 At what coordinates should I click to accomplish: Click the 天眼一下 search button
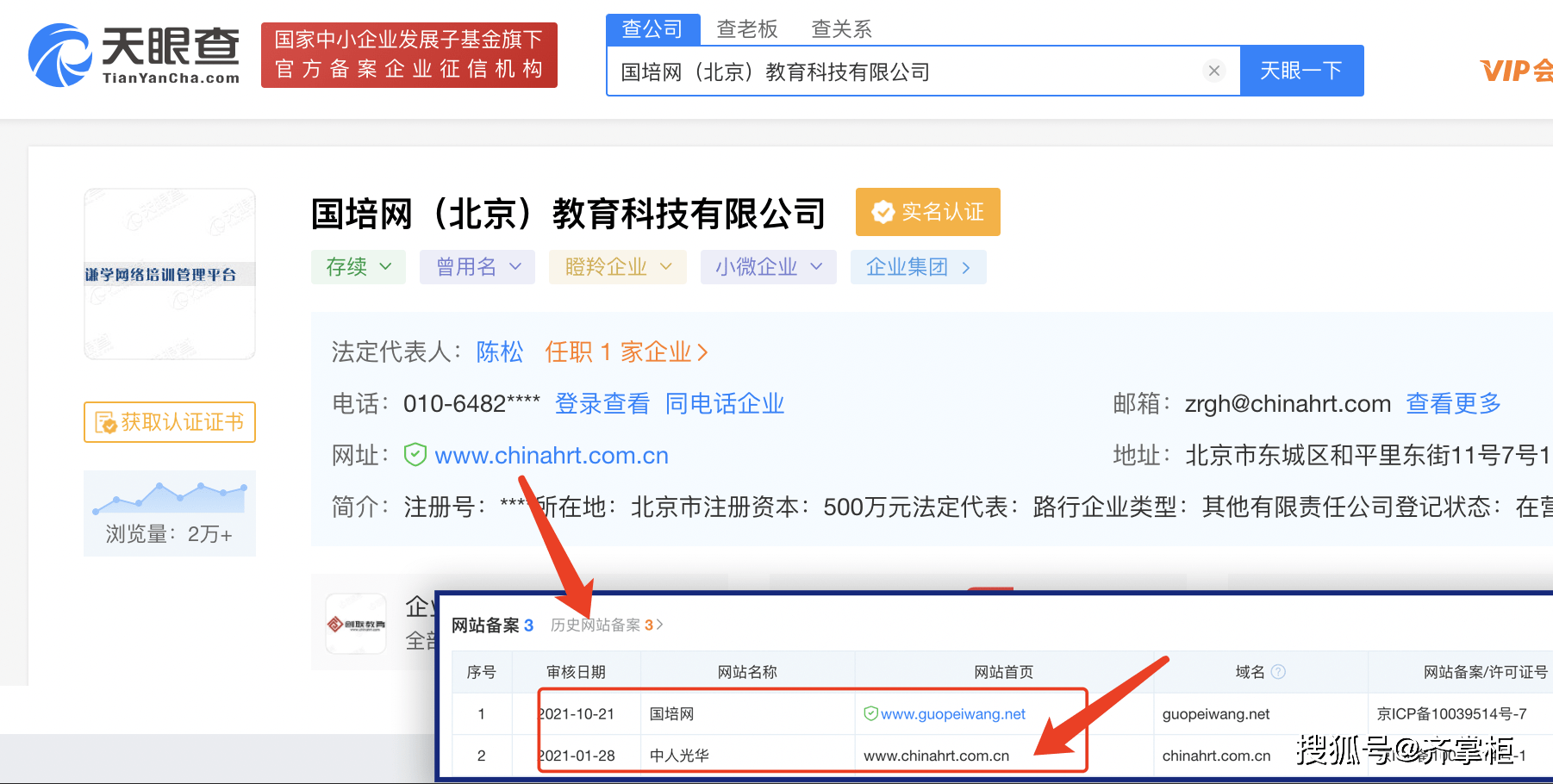click(x=1301, y=71)
